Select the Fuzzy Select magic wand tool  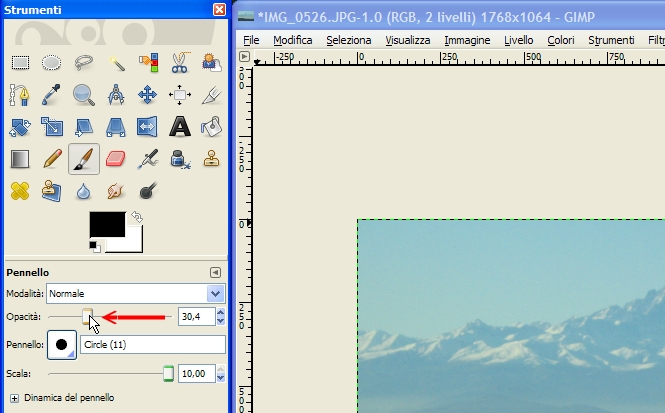[116, 63]
